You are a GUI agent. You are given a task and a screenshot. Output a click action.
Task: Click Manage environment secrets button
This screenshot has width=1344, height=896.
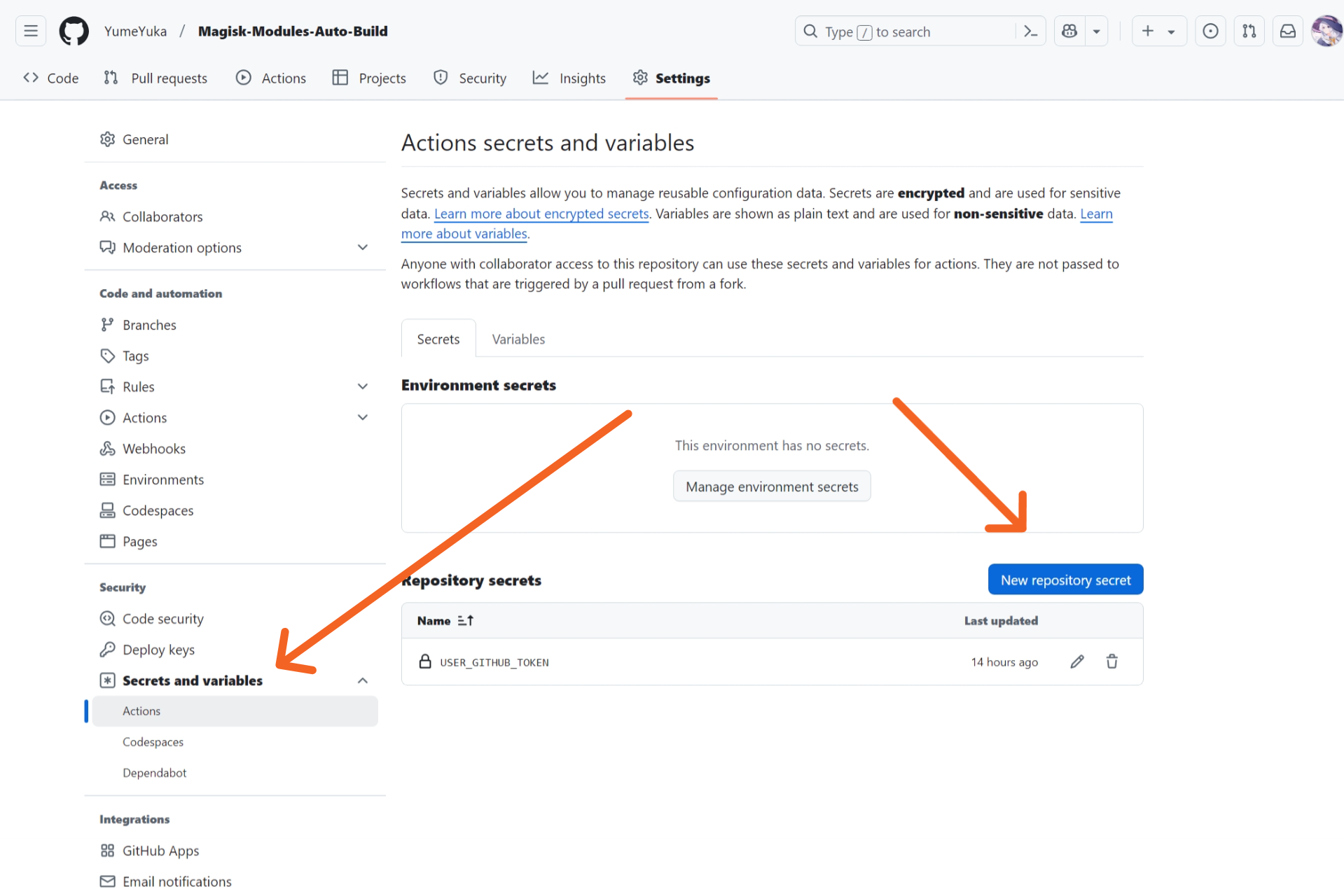point(771,486)
